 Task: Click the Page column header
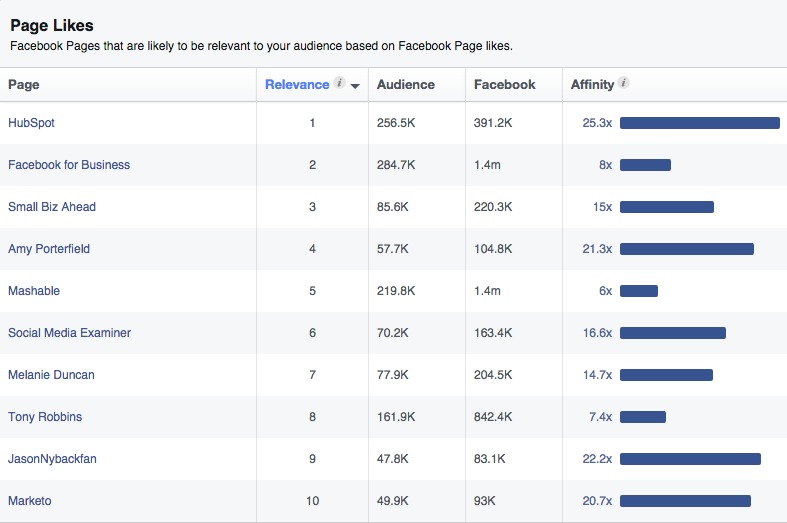click(24, 84)
